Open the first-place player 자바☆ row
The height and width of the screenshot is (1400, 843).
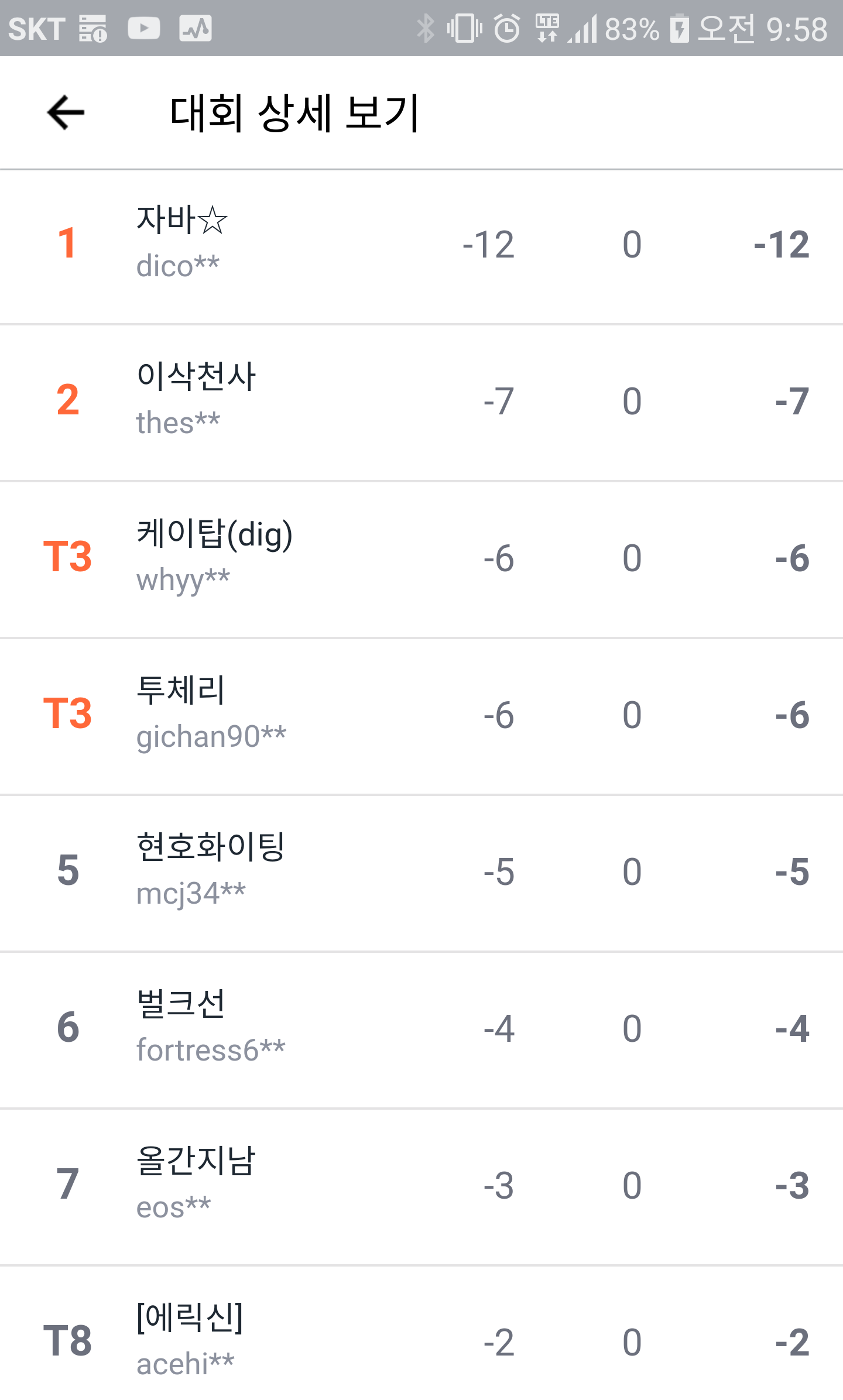coord(421,245)
